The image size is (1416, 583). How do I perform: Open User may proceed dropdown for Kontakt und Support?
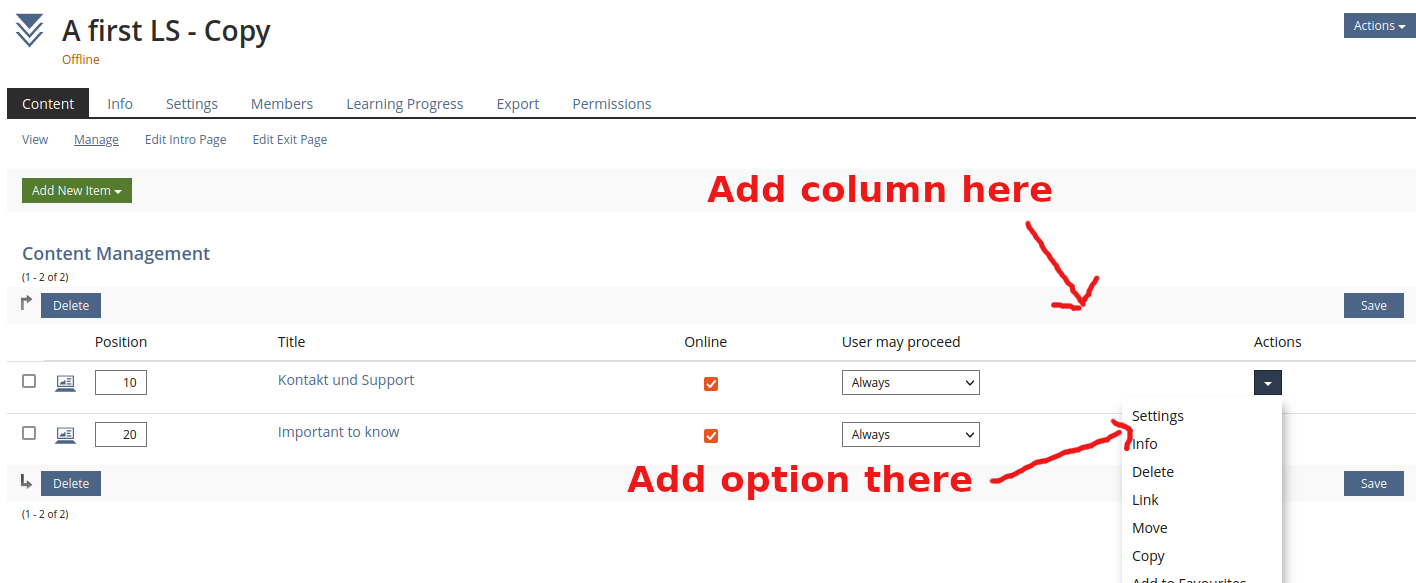click(910, 383)
